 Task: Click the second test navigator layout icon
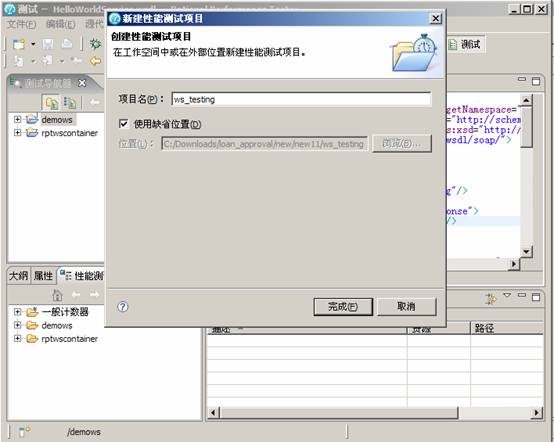click(x=69, y=103)
